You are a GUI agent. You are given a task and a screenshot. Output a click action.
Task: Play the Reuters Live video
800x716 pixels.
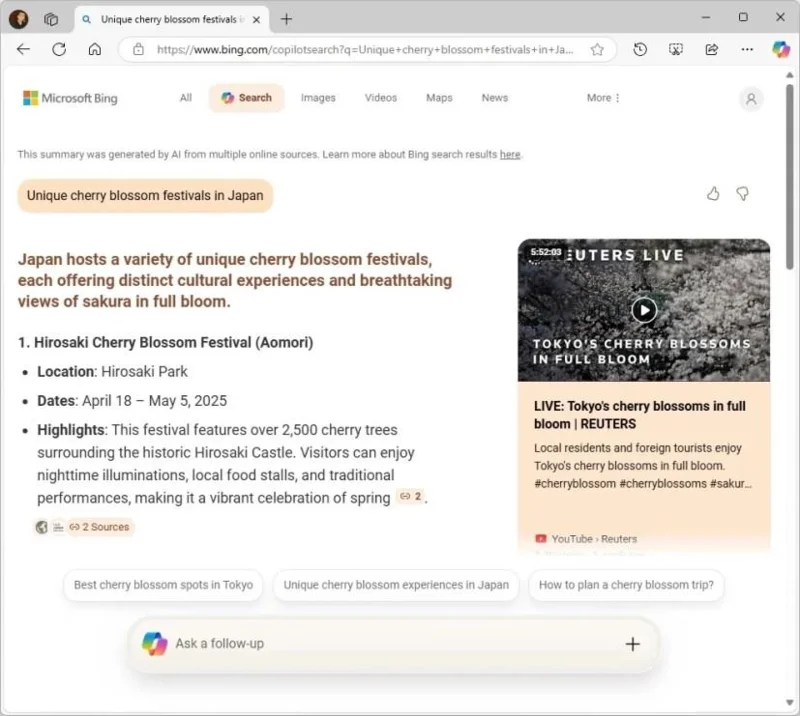point(644,310)
